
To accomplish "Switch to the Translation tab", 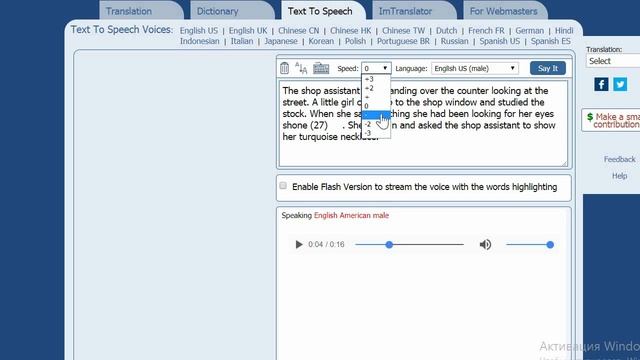I will (x=141, y=11).
